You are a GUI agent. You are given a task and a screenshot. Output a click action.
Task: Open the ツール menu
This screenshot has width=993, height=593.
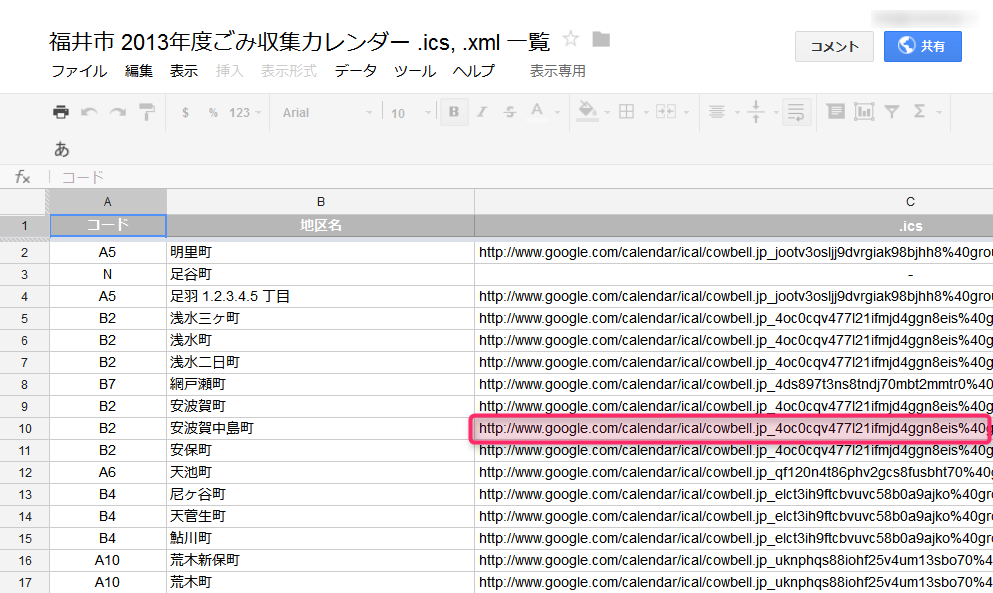click(x=415, y=71)
